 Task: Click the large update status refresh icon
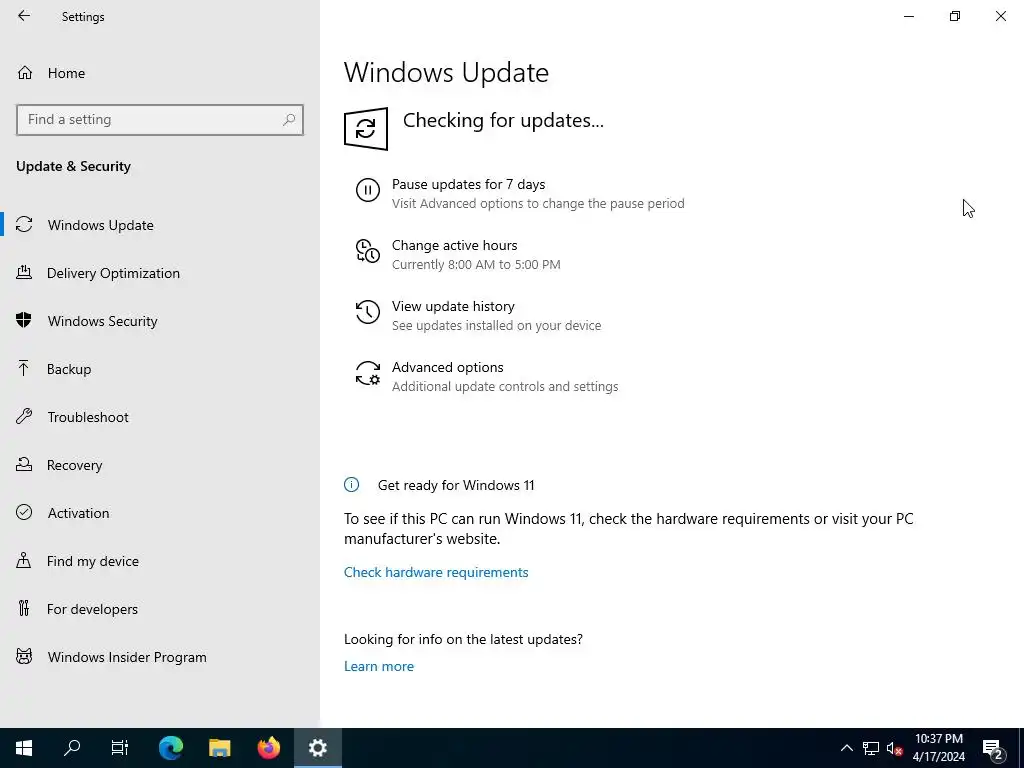click(366, 129)
